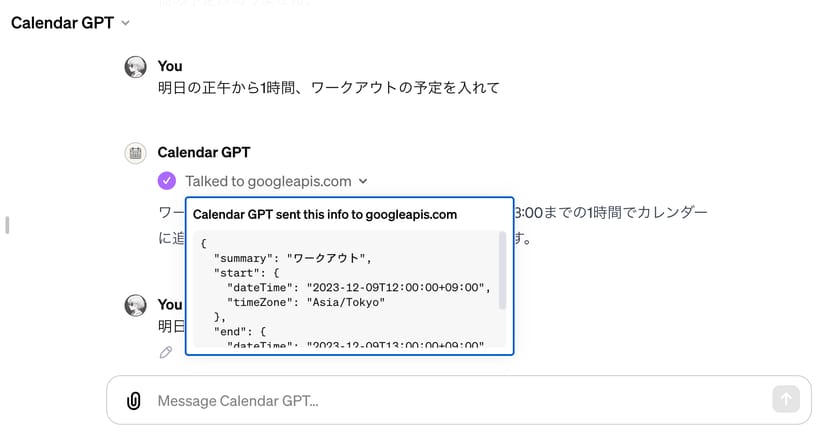Viewport: 828px width, 433px height.
Task: Focus the "Message Calendar GPT..." input field
Action: tap(450, 401)
